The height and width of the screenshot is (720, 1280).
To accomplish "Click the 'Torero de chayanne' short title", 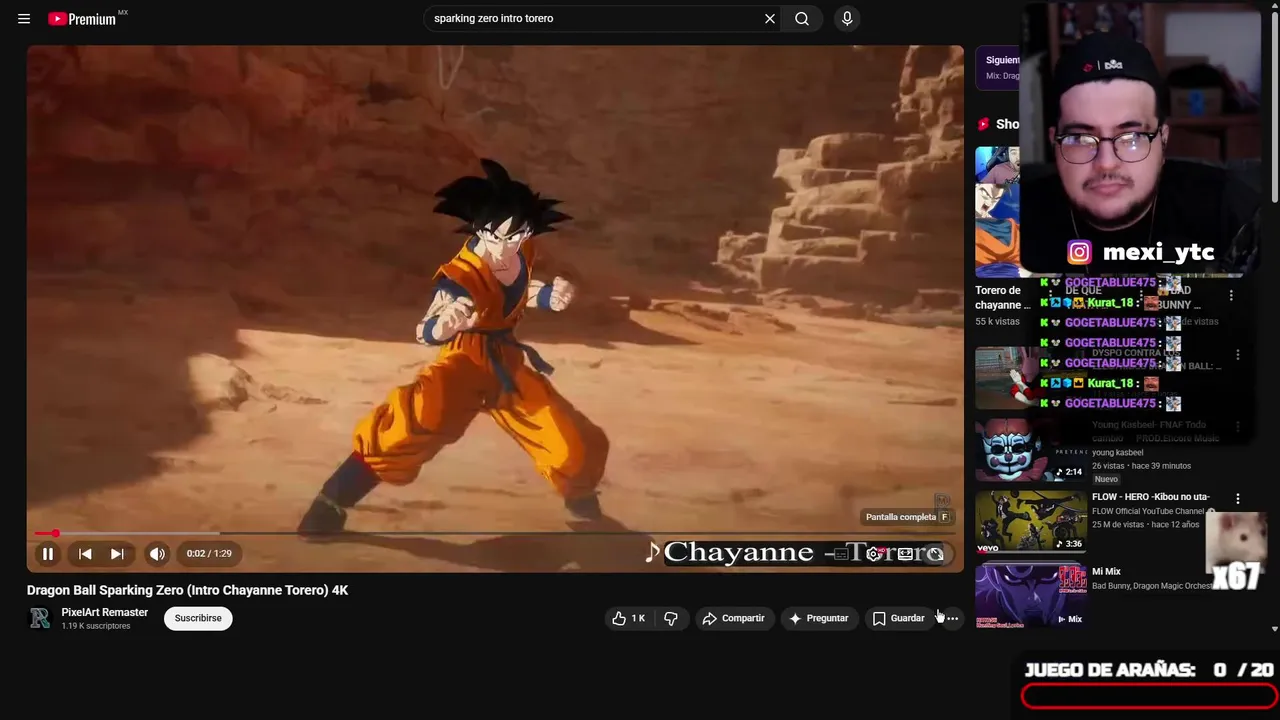I will click(1001, 298).
